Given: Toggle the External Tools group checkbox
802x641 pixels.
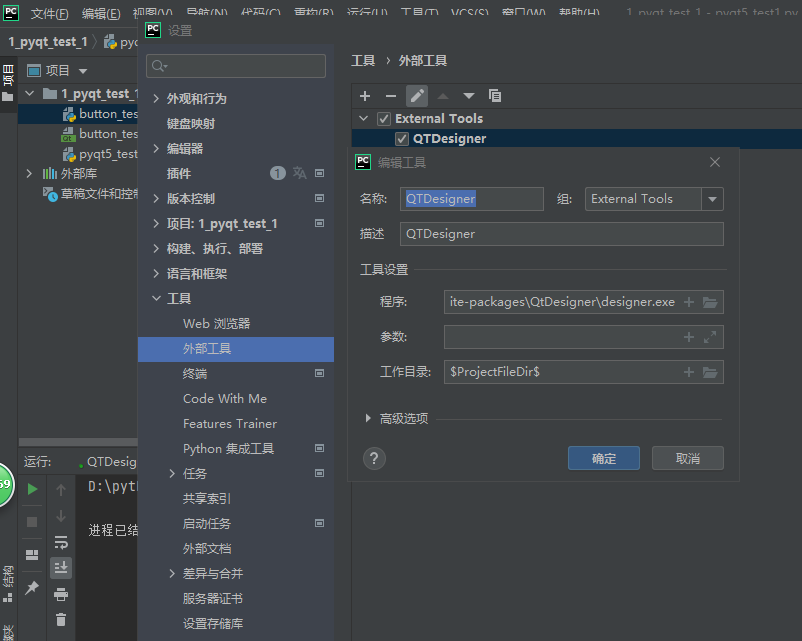Looking at the screenshot, I should pos(384,119).
